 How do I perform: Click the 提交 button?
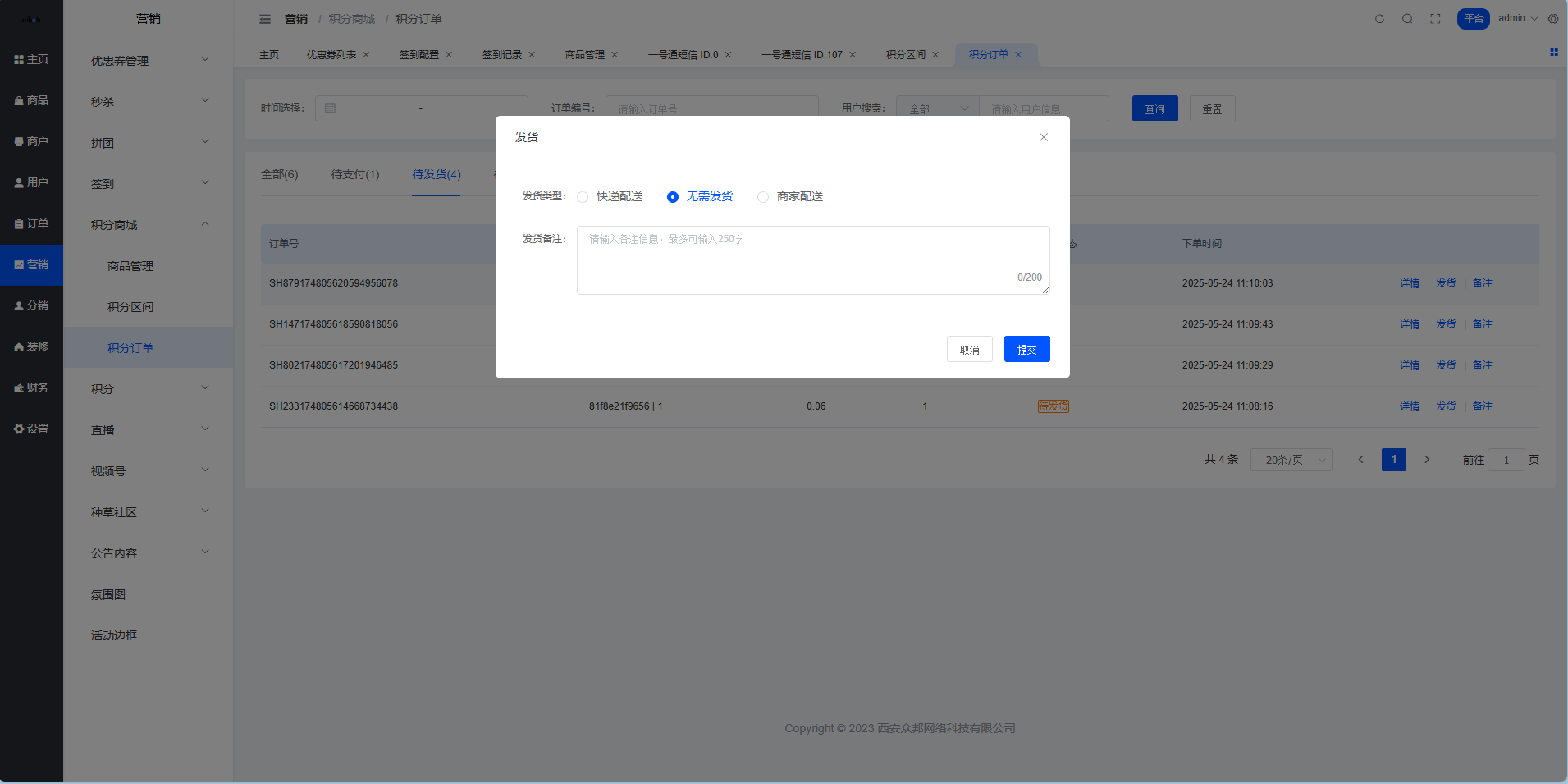pyautogui.click(x=1026, y=349)
